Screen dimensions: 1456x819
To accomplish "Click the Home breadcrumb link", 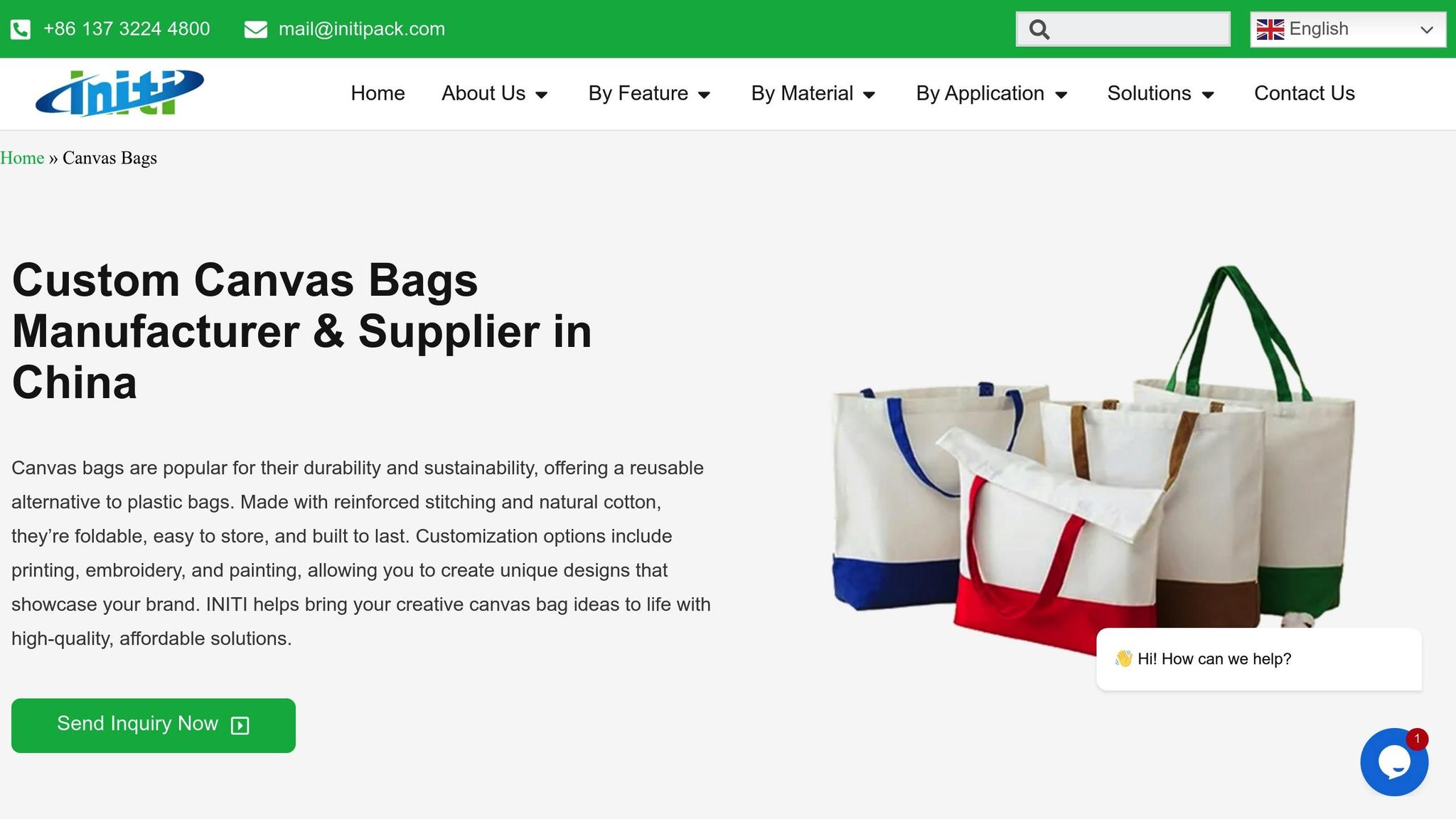I will (x=22, y=158).
